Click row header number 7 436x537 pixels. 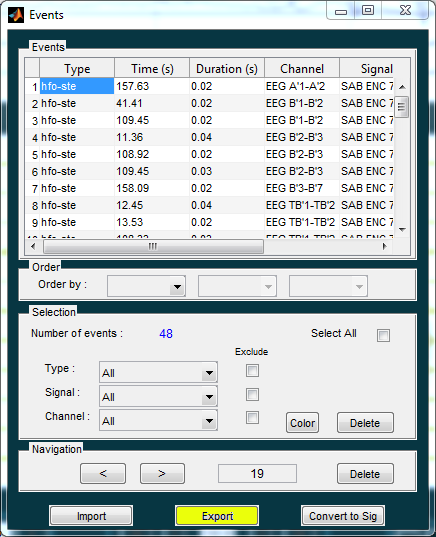click(x=33, y=188)
